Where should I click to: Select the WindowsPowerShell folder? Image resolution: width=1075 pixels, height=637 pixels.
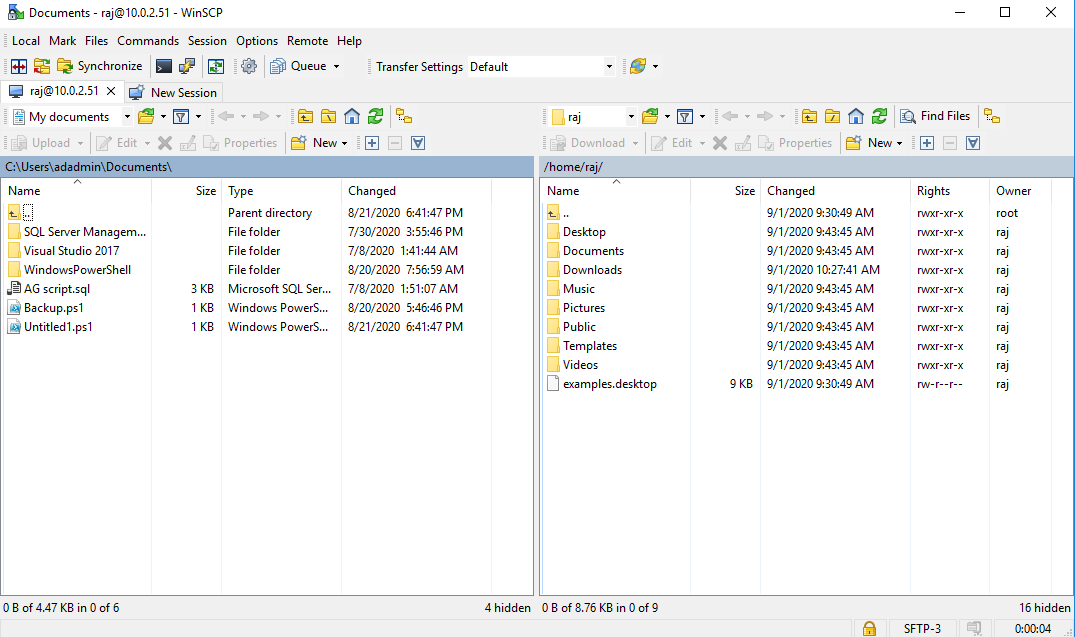(x=77, y=270)
